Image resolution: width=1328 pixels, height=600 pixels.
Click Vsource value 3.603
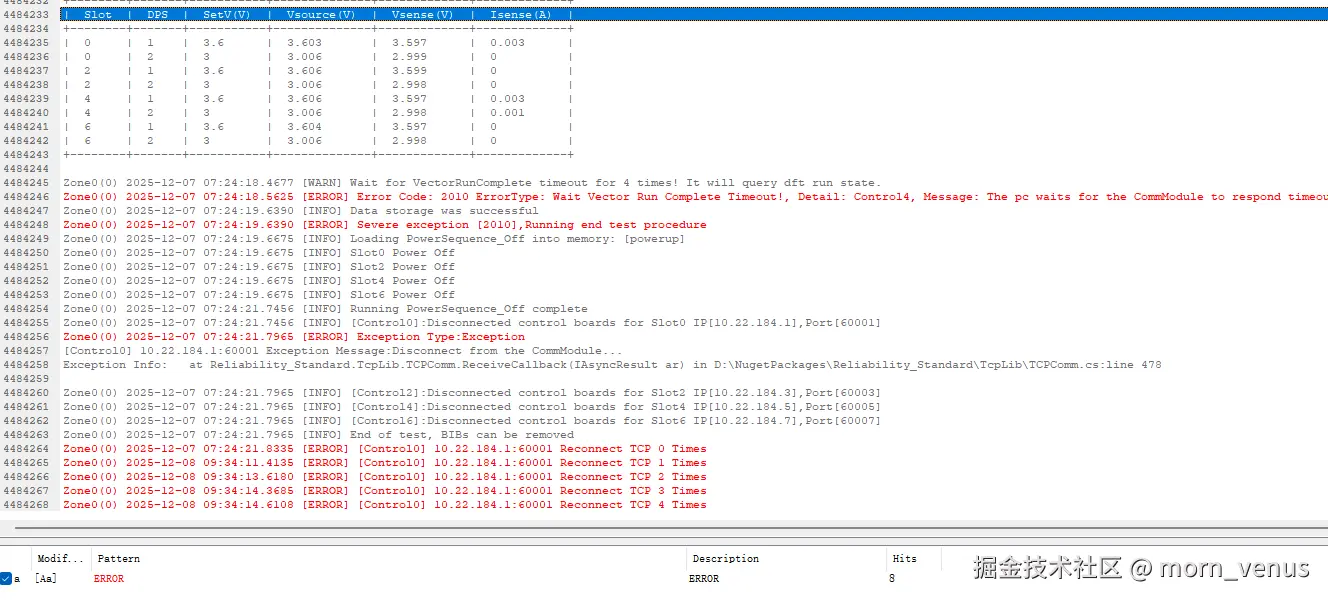tap(304, 43)
